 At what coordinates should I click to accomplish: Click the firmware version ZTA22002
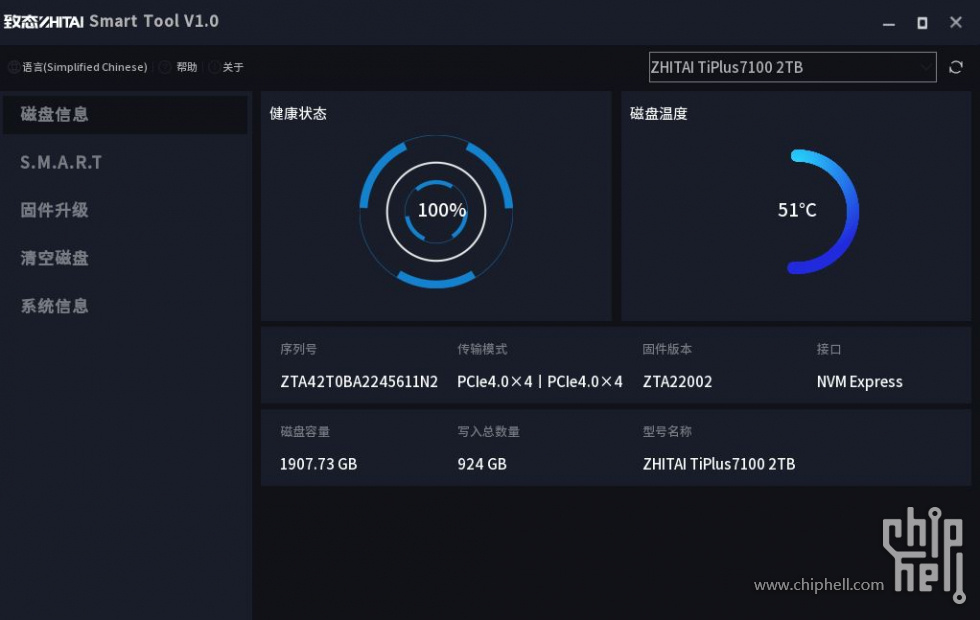pyautogui.click(x=678, y=381)
